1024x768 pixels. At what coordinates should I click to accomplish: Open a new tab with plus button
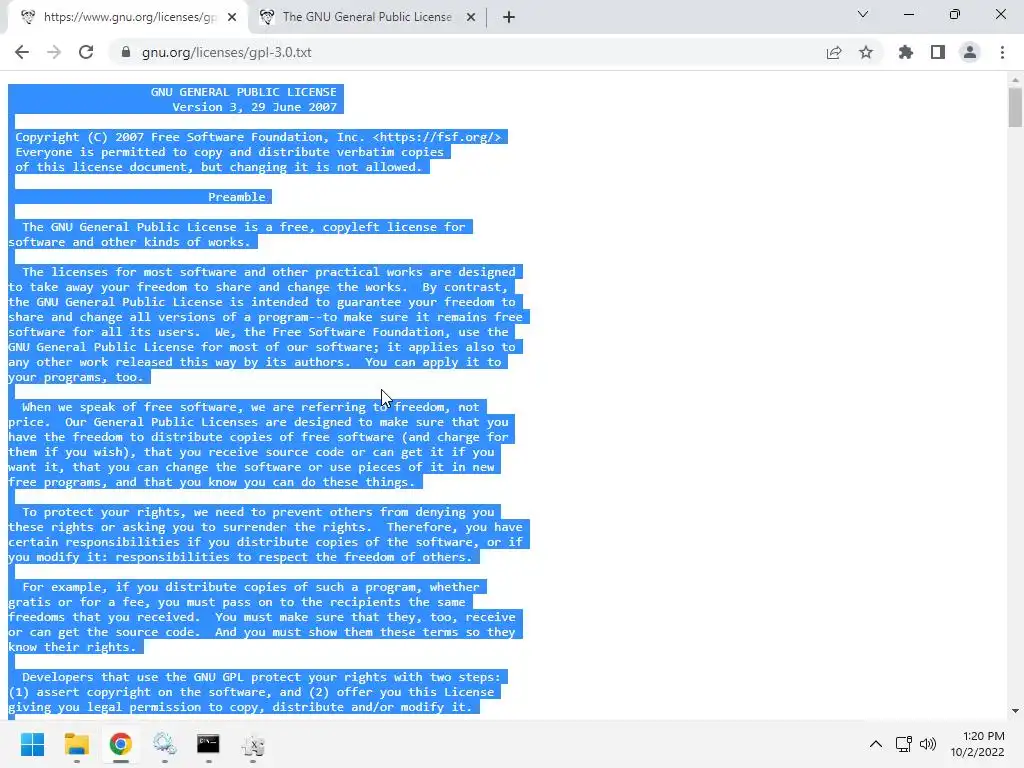click(x=509, y=17)
